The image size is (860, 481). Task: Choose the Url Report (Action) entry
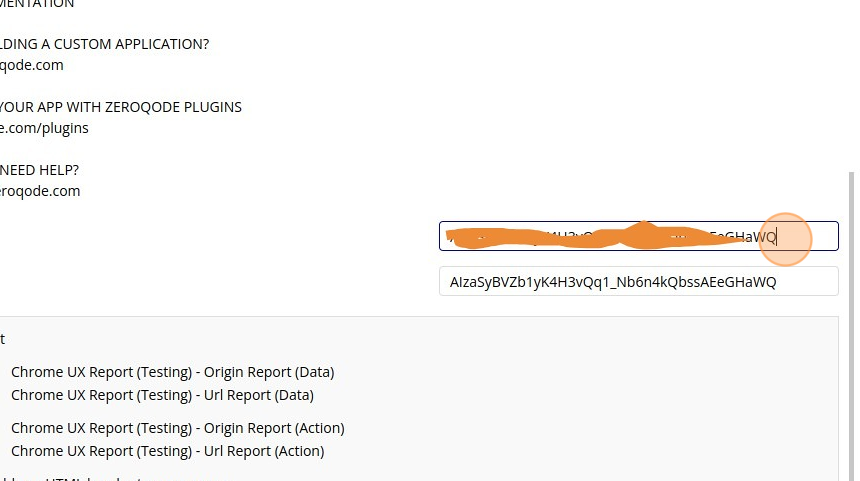(167, 451)
